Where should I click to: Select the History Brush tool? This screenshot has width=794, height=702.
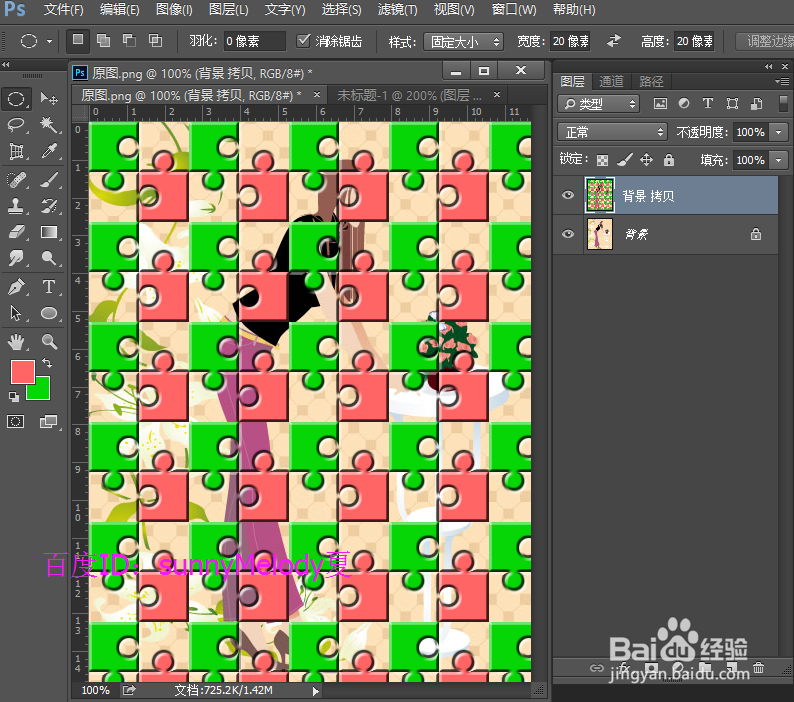(49, 206)
